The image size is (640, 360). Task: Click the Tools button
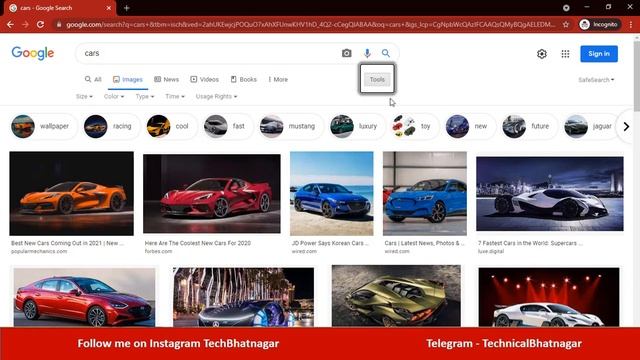377,79
